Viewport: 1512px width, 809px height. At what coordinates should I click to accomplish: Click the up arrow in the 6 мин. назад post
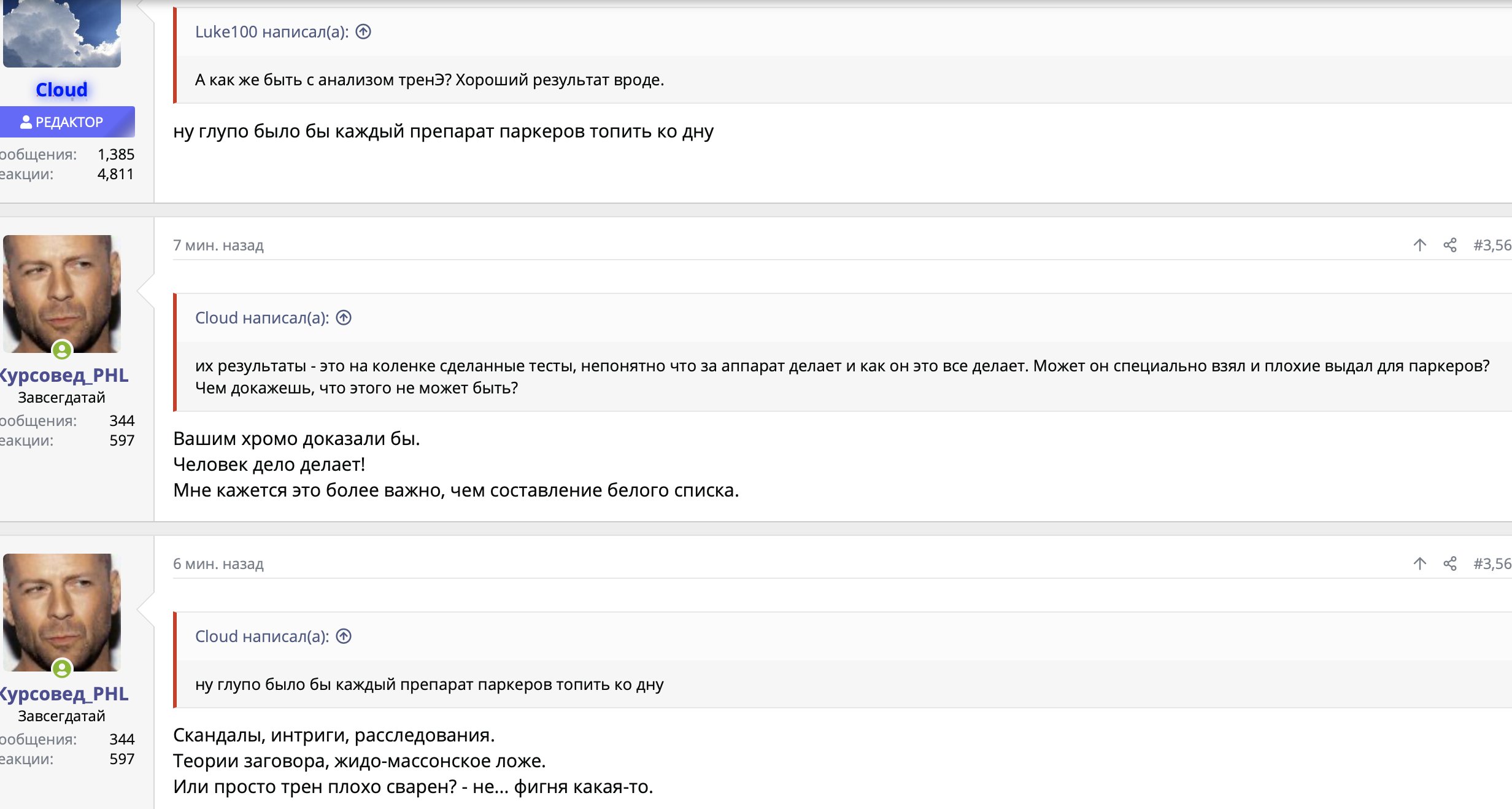(1419, 563)
